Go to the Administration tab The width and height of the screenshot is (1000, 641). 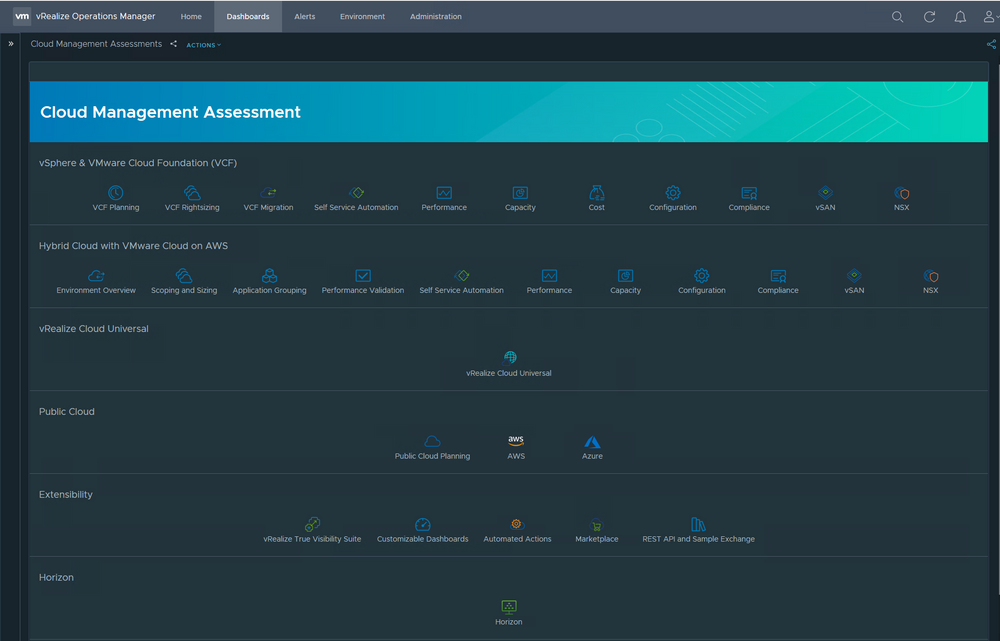[436, 17]
